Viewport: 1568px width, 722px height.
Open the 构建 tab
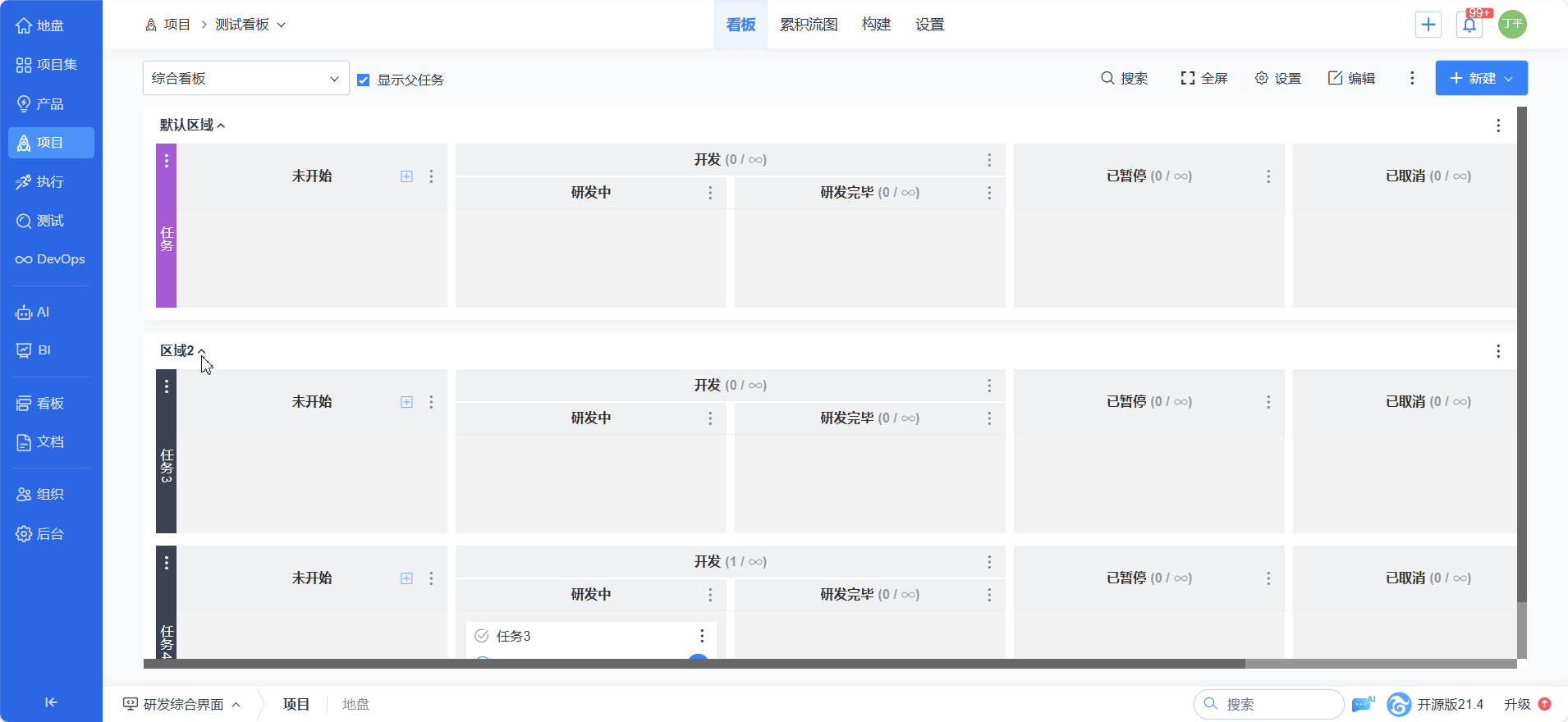[x=876, y=25]
